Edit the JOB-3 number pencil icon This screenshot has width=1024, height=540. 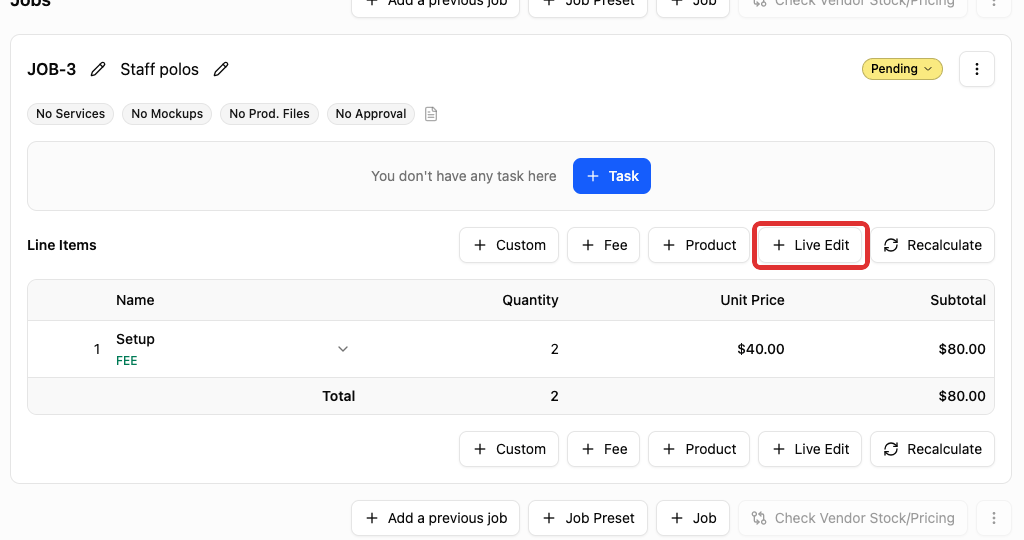tap(98, 69)
